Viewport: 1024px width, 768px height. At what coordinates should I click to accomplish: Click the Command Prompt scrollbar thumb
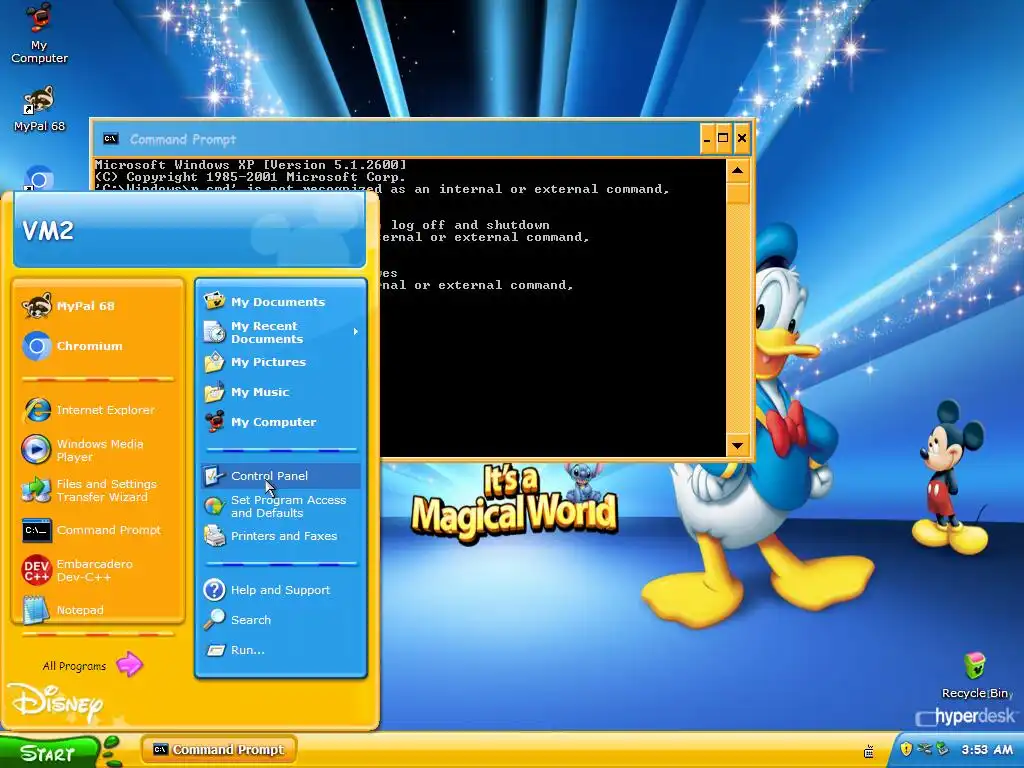click(737, 193)
